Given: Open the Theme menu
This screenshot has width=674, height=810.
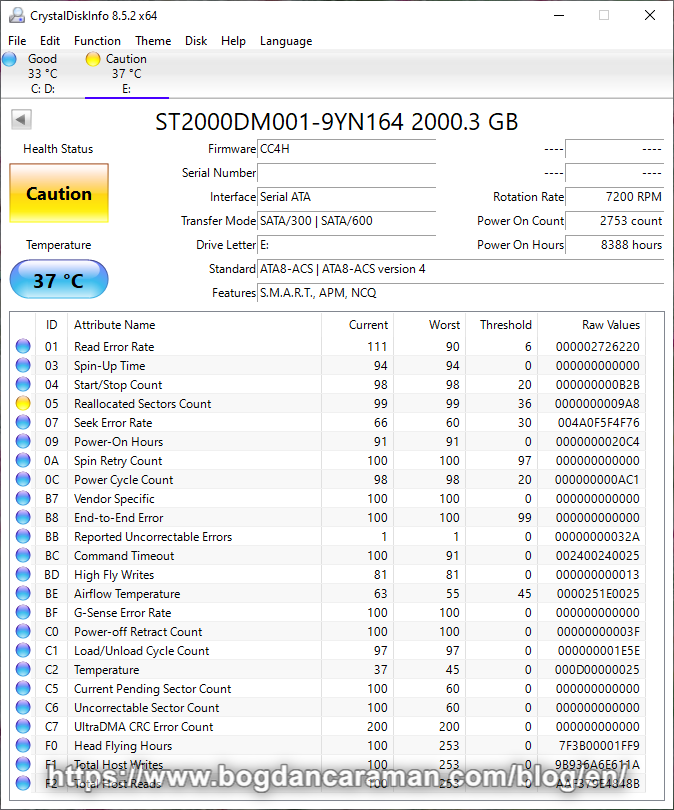Looking at the screenshot, I should click(x=153, y=41).
